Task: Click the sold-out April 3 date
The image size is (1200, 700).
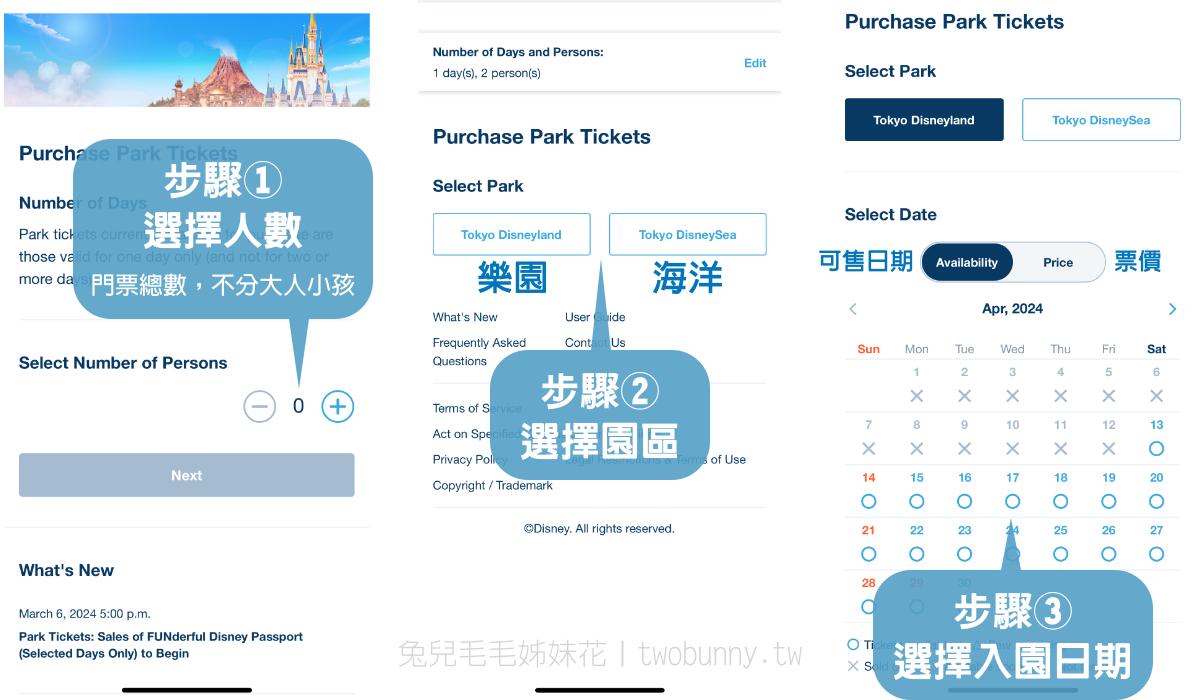Action: [1013, 385]
